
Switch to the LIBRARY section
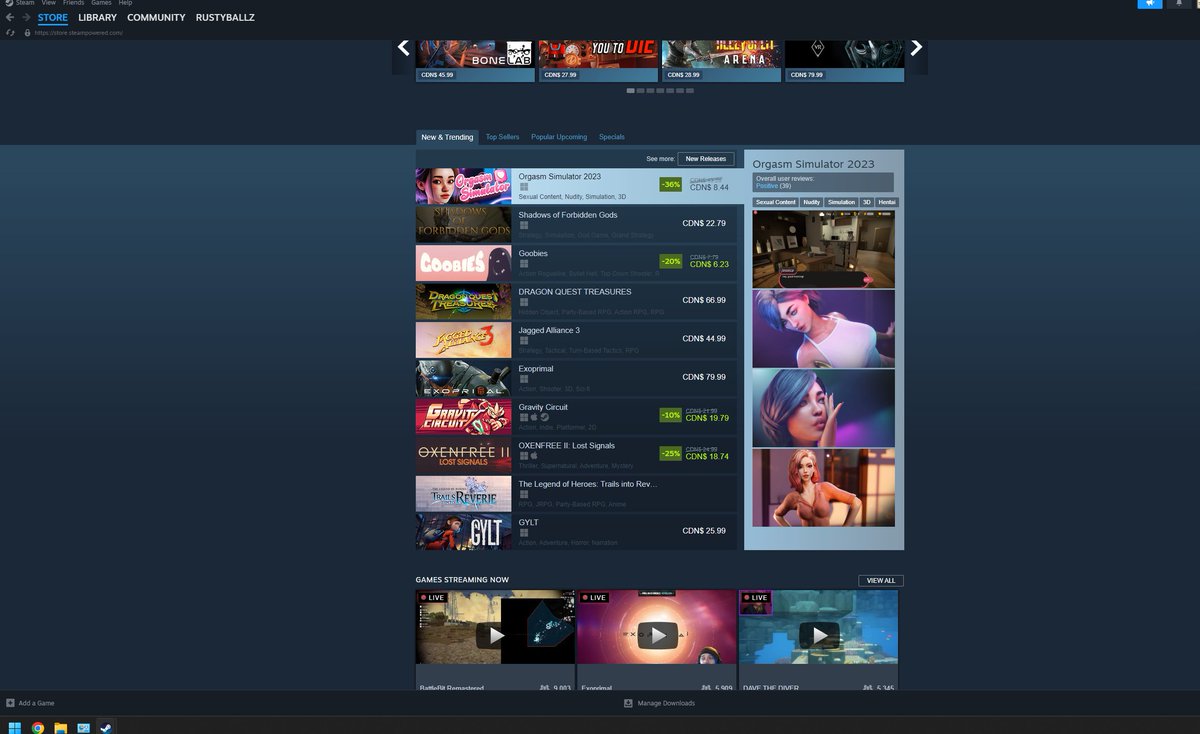(97, 18)
